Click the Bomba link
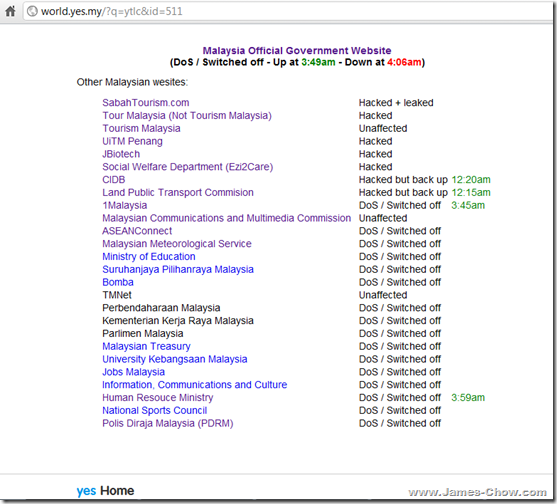The height and width of the screenshot is (504, 557). pyautogui.click(x=118, y=282)
